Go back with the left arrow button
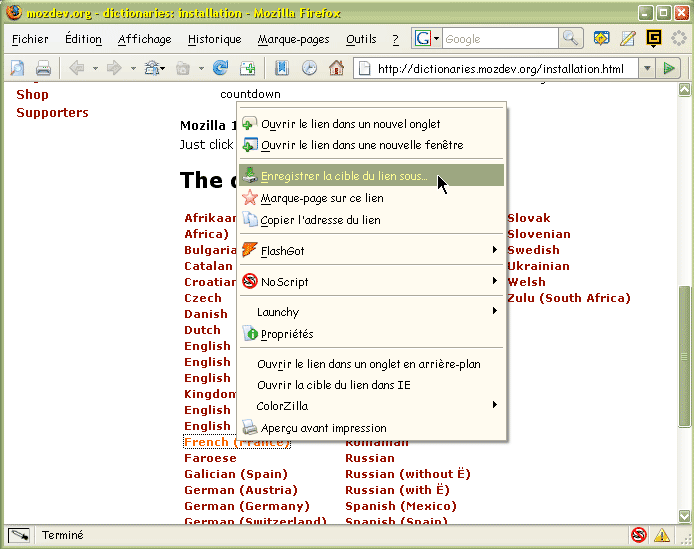Screen dimensions: 694x549 pyautogui.click(x=77, y=68)
